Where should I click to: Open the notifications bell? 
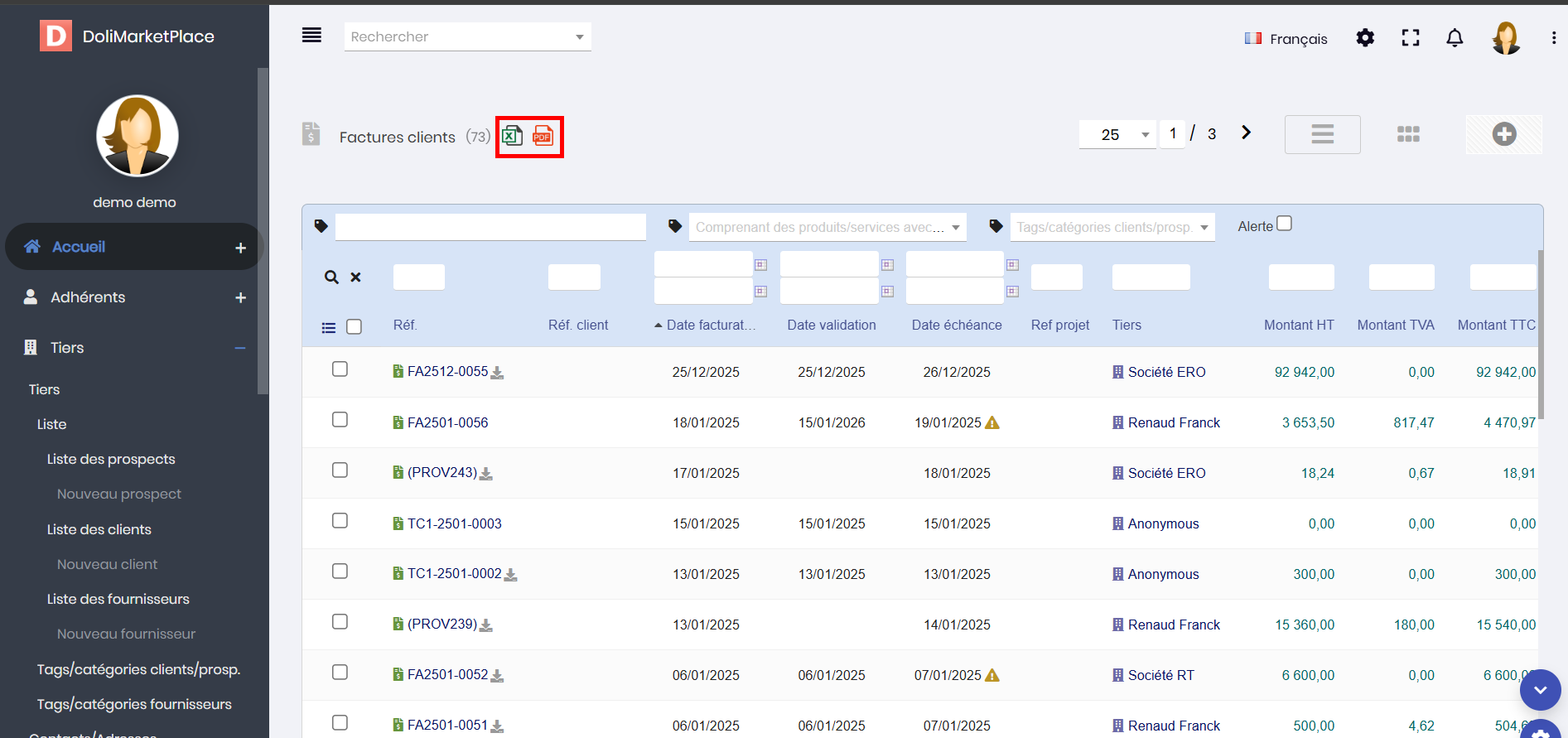pos(1455,38)
